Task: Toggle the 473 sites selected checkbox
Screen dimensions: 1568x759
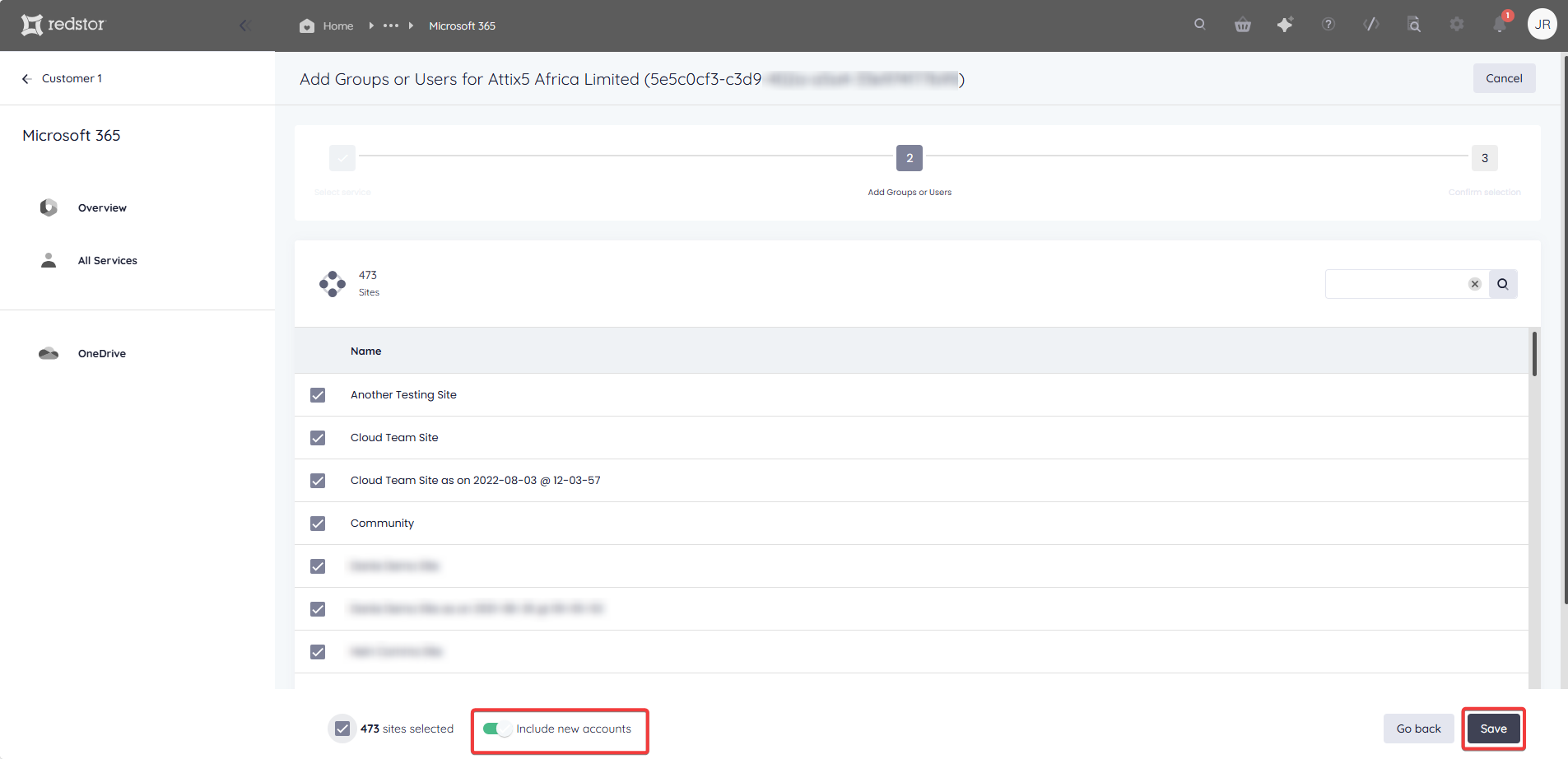Action: [x=342, y=729]
